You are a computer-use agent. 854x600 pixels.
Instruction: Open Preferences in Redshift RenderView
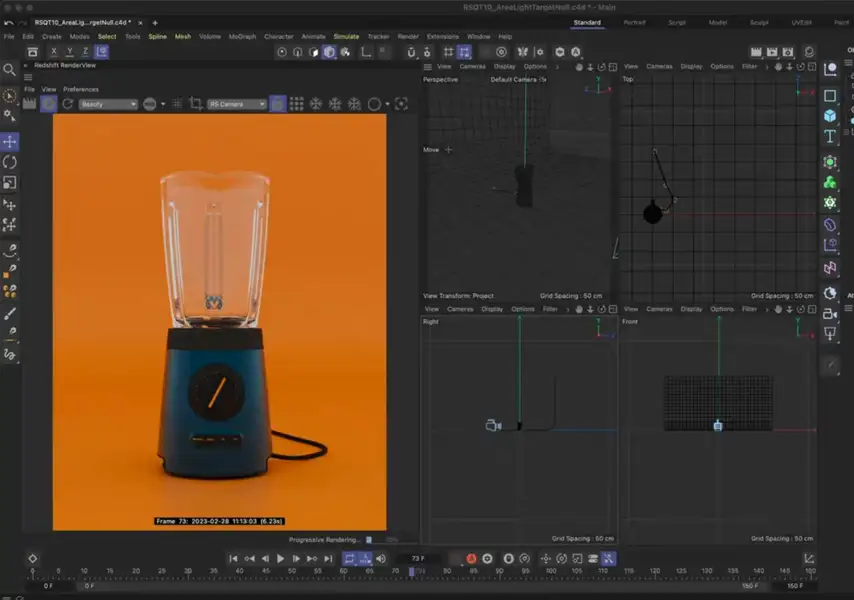pos(81,89)
